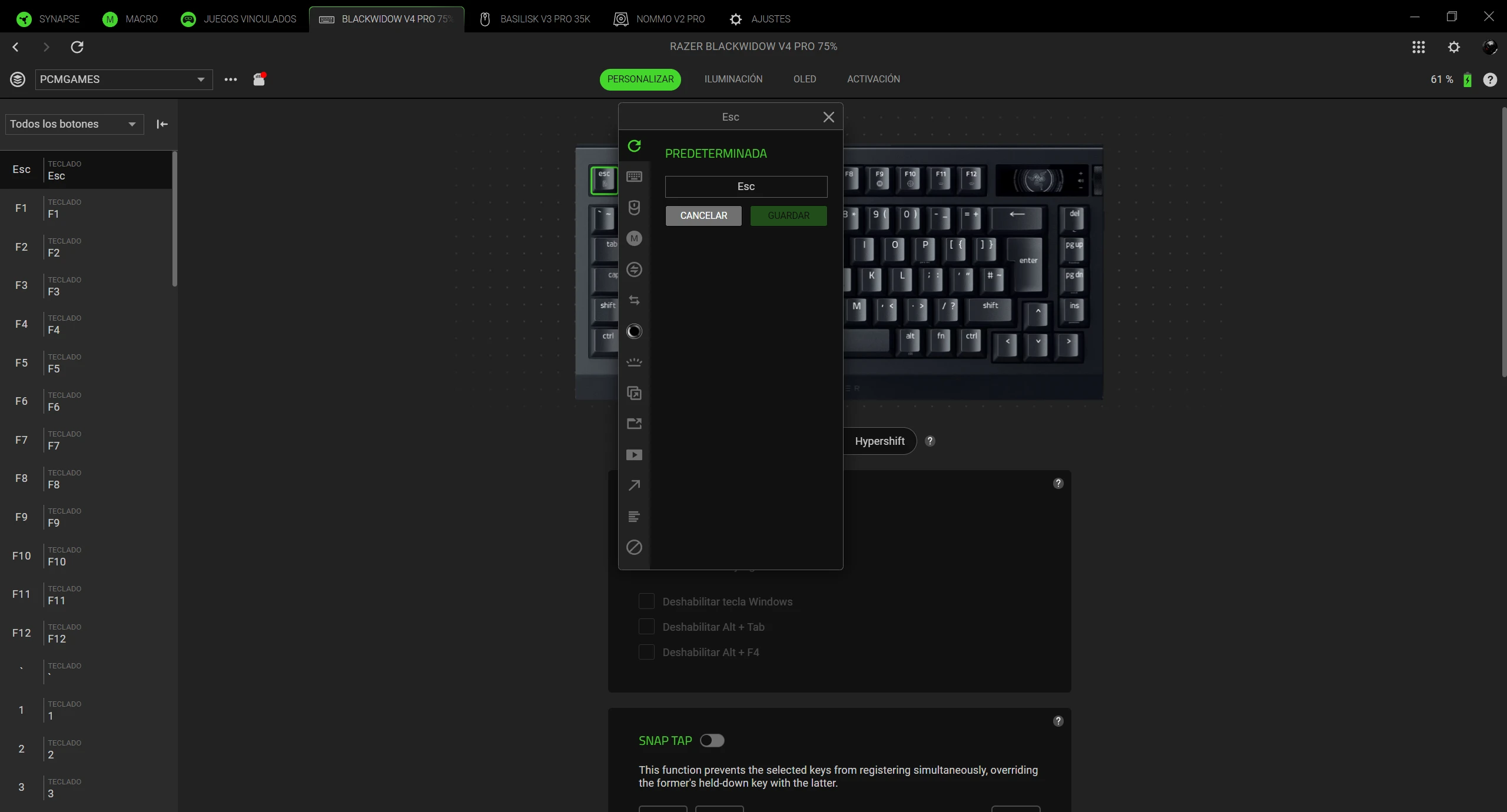The height and width of the screenshot is (812, 1507).
Task: Close the Esc key assignment popup
Action: point(828,117)
